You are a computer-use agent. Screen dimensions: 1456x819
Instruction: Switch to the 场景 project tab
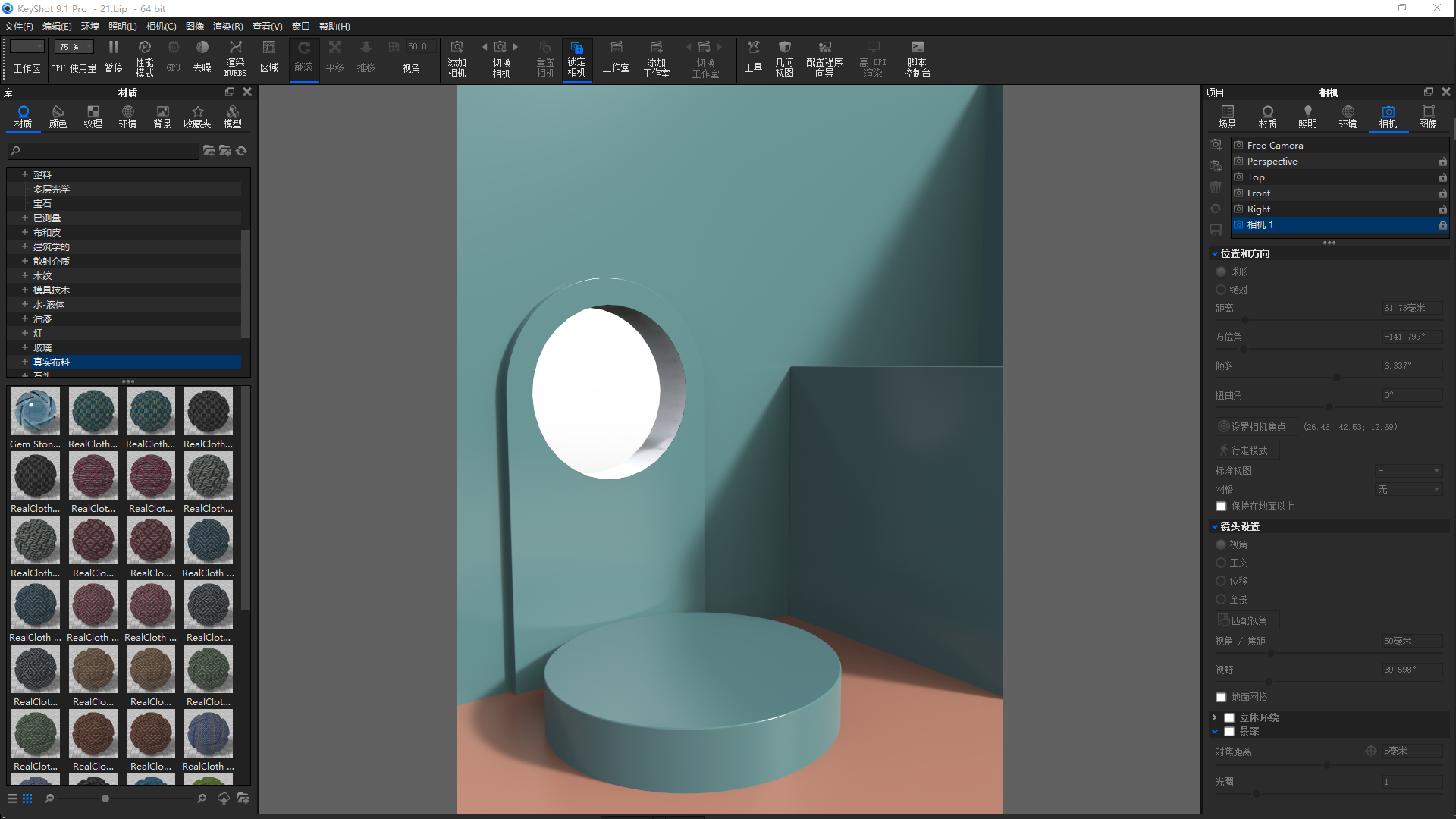[x=1227, y=117]
